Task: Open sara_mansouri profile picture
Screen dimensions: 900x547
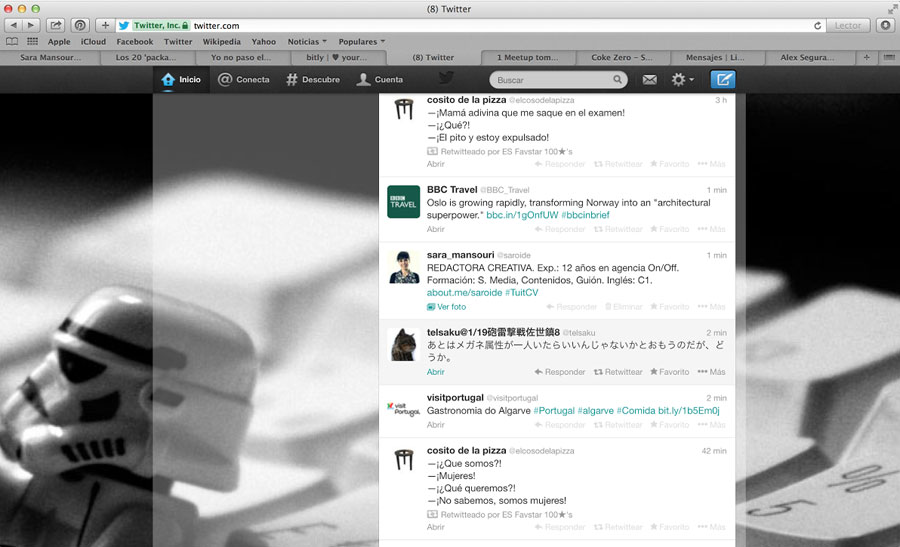Action: pos(404,267)
